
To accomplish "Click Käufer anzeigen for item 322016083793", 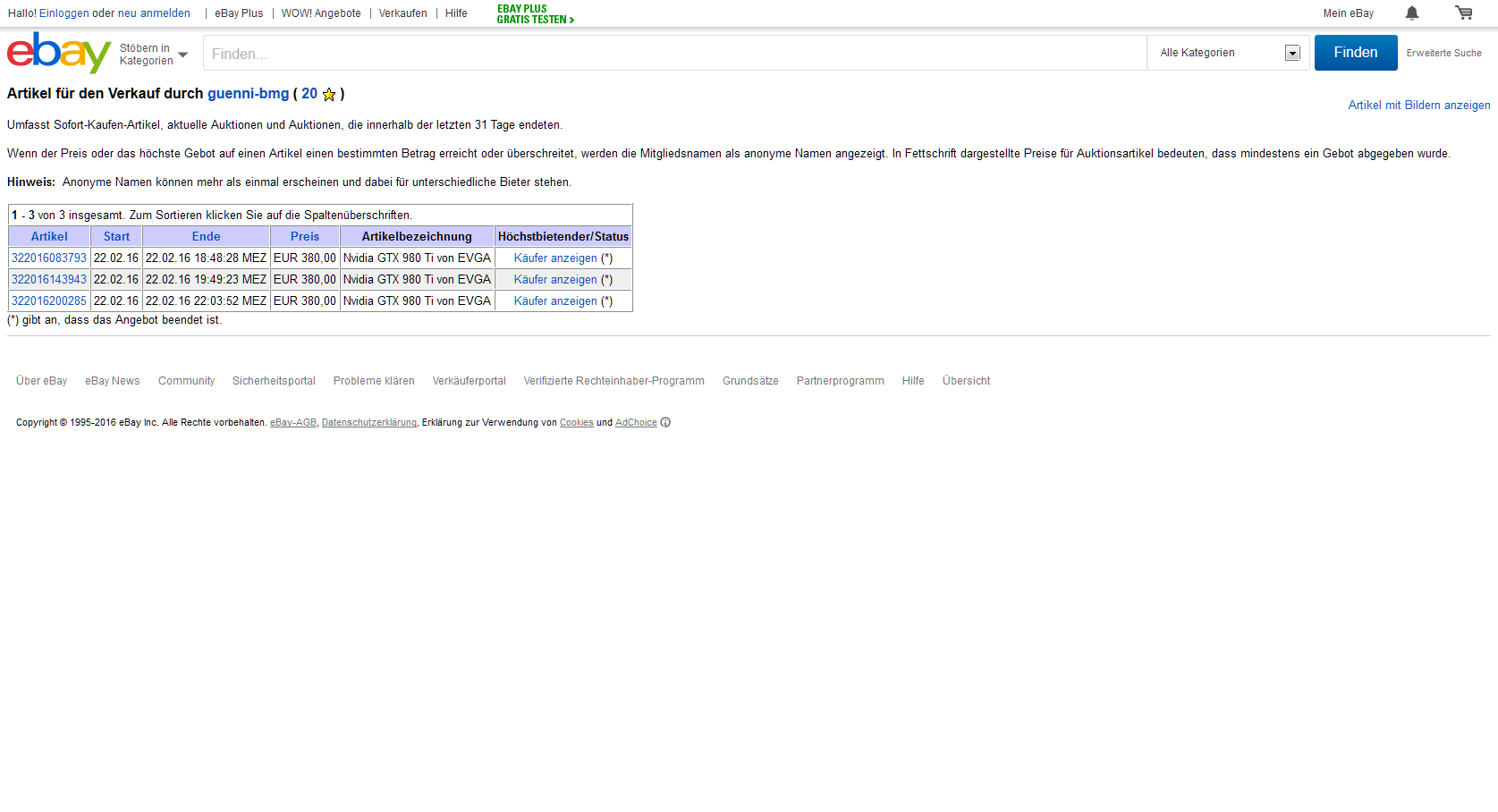I will 555,258.
